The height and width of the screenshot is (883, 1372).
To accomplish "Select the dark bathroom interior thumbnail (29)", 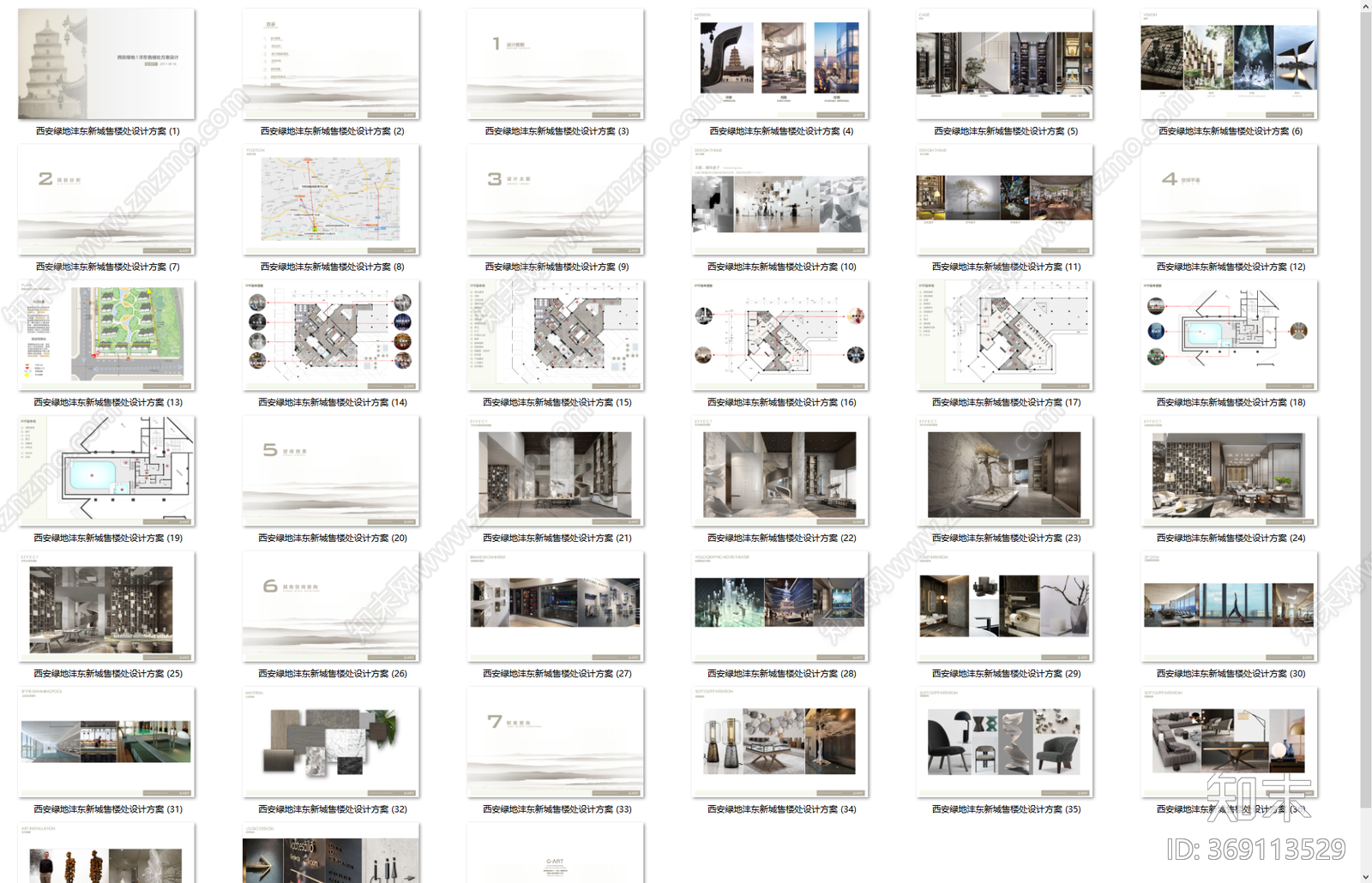I will click(1005, 606).
